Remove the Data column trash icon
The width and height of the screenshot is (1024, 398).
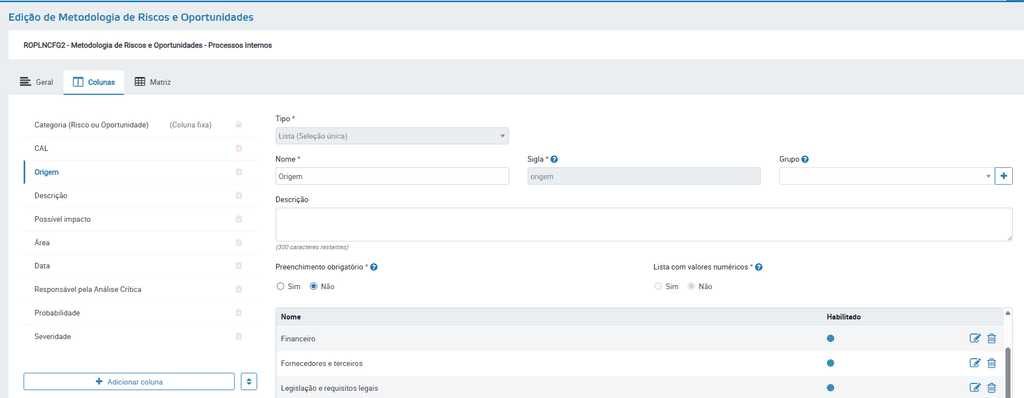tap(238, 266)
